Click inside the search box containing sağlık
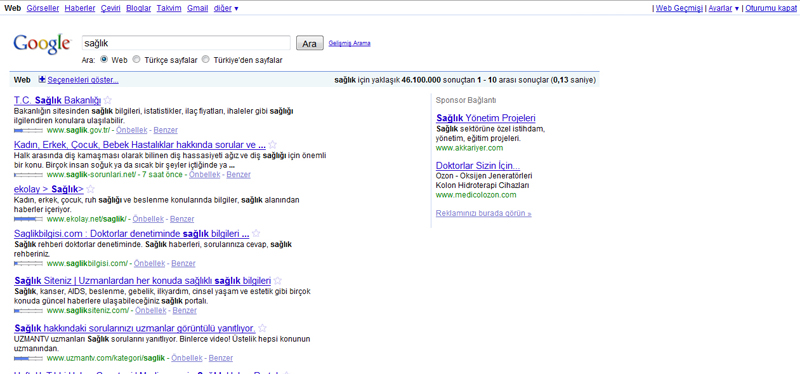800x374 pixels. coord(186,43)
